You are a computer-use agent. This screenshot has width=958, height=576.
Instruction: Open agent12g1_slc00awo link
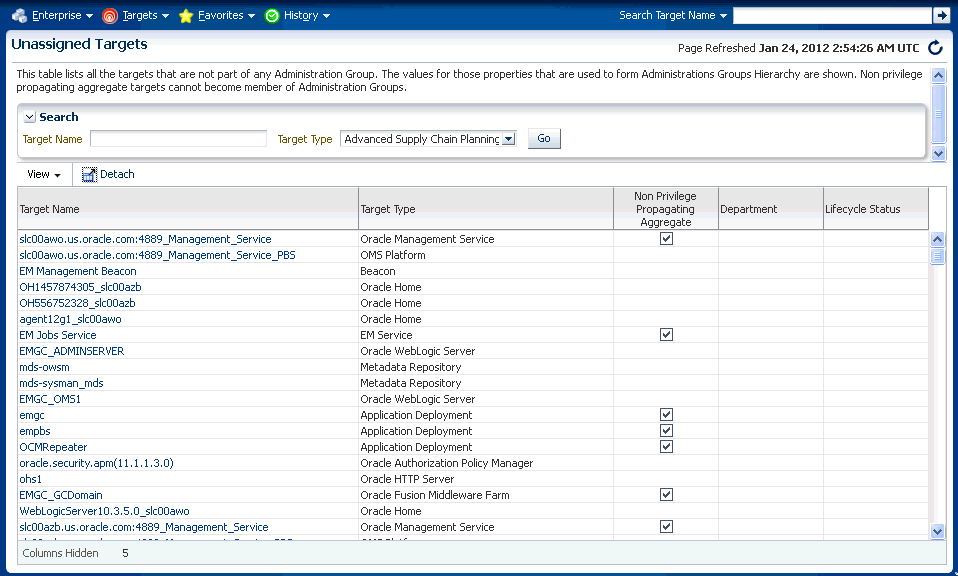pos(70,319)
